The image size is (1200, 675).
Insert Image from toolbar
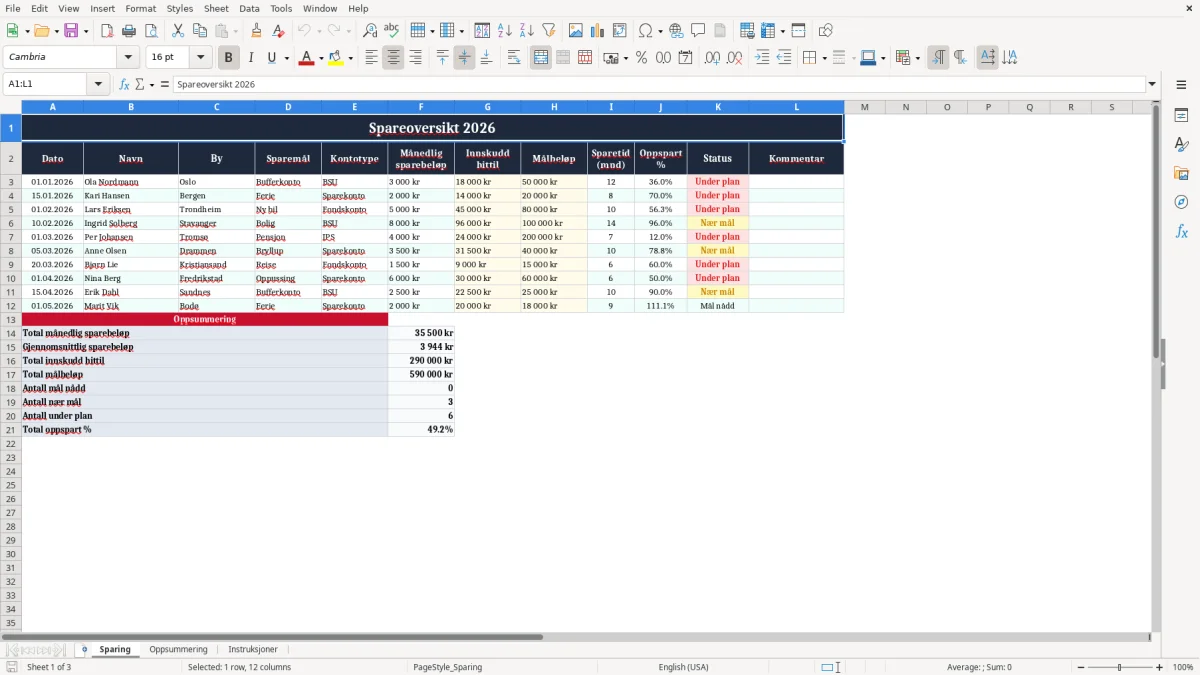point(576,31)
